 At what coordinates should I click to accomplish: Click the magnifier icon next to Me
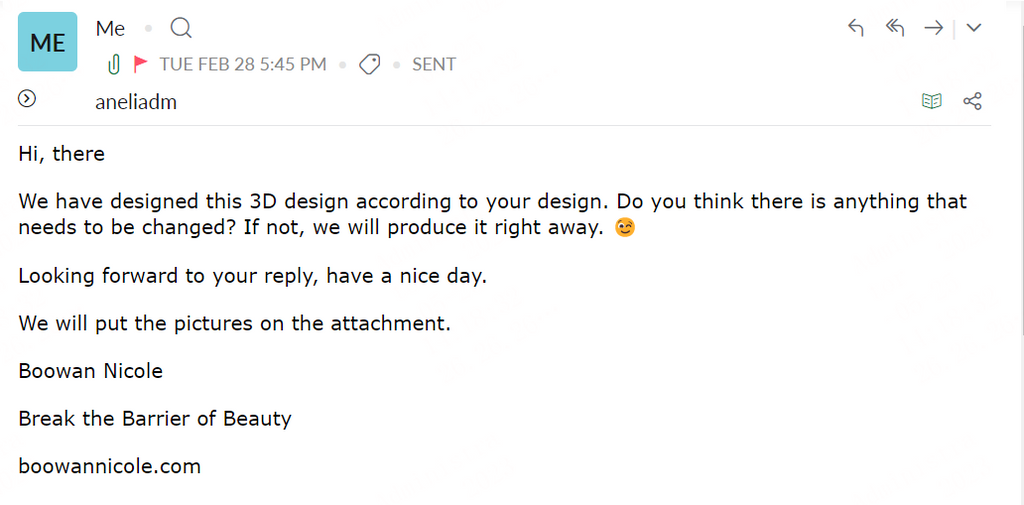point(181,28)
